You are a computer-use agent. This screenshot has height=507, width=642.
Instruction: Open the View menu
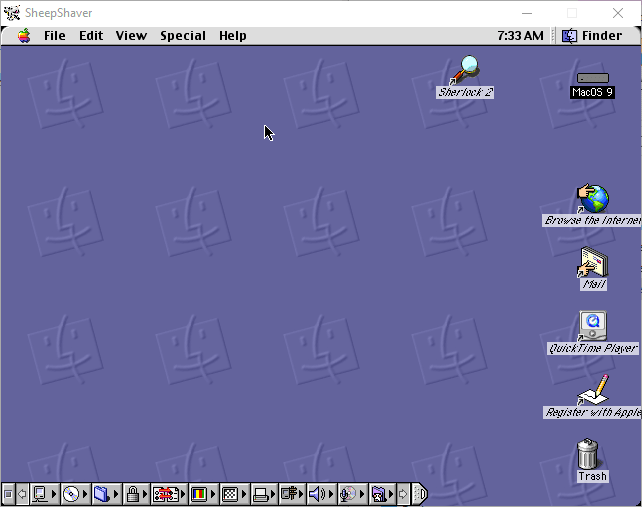(x=131, y=36)
